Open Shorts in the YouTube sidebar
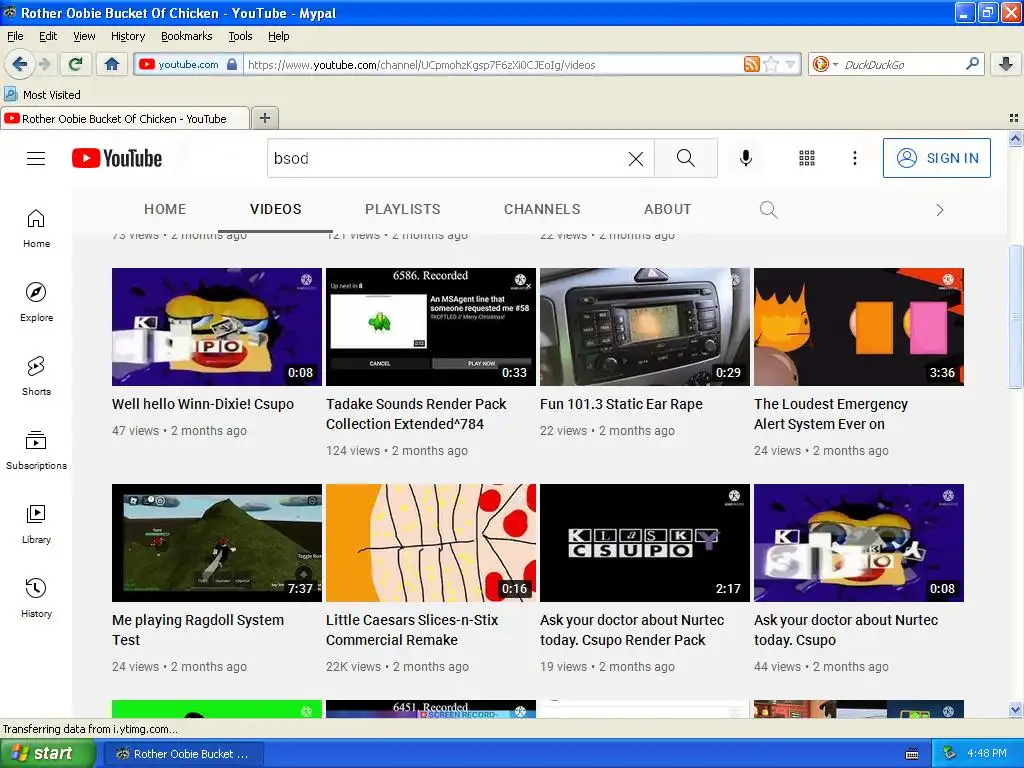Screen dimensions: 1024x768 (x=36, y=376)
